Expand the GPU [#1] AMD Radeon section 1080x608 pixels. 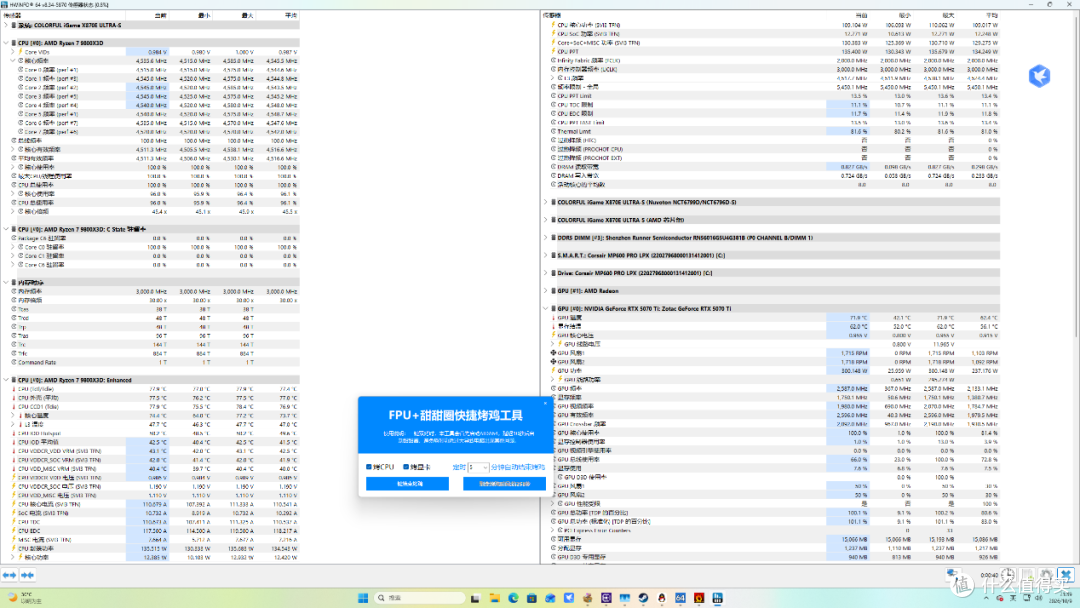tap(546, 291)
